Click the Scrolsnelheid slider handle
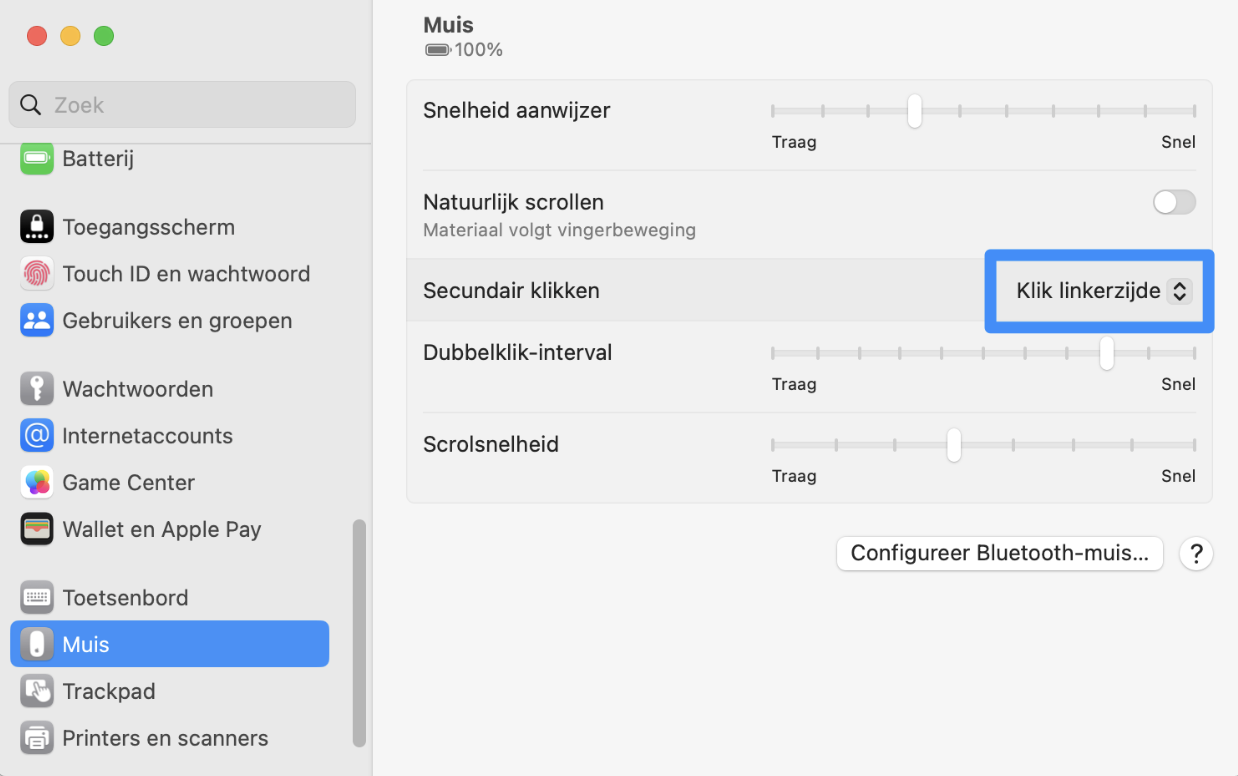1238x776 pixels. click(954, 445)
